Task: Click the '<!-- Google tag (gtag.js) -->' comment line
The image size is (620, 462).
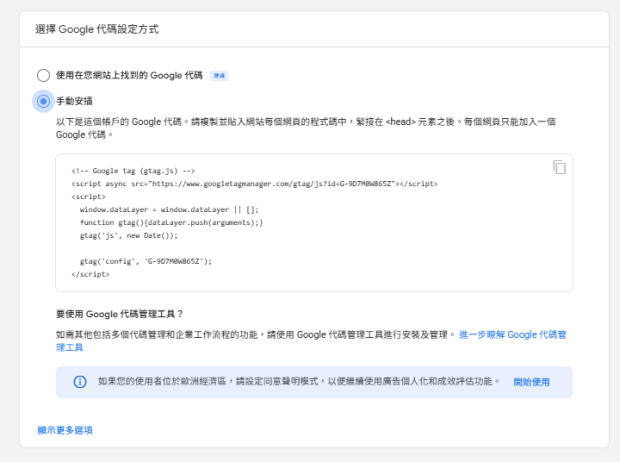Action: tap(133, 171)
